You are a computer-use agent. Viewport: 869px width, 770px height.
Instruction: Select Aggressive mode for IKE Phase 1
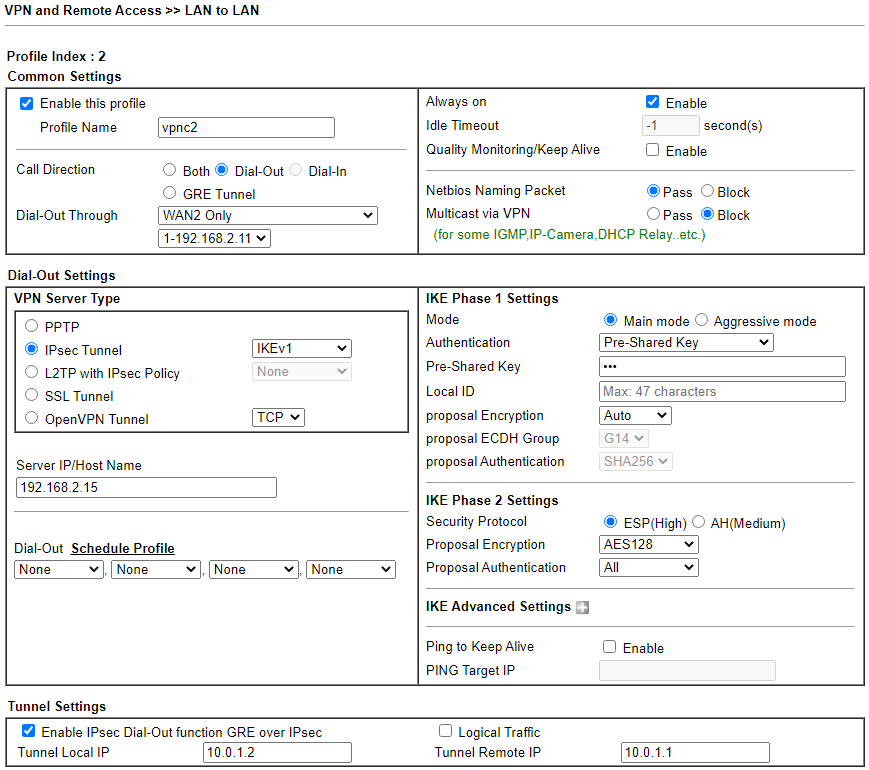coord(701,320)
